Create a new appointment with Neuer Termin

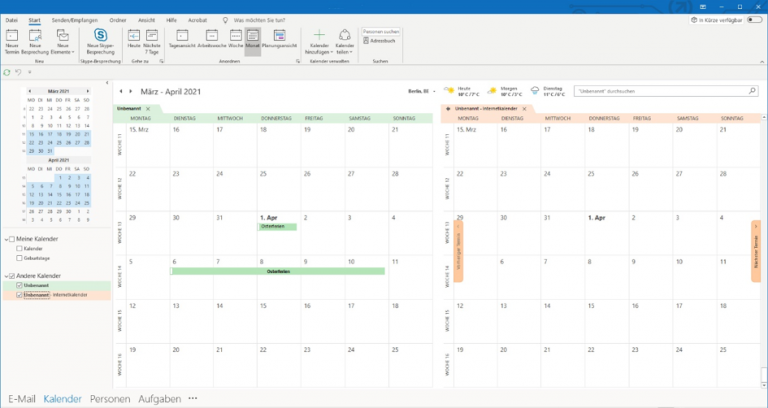coord(13,41)
